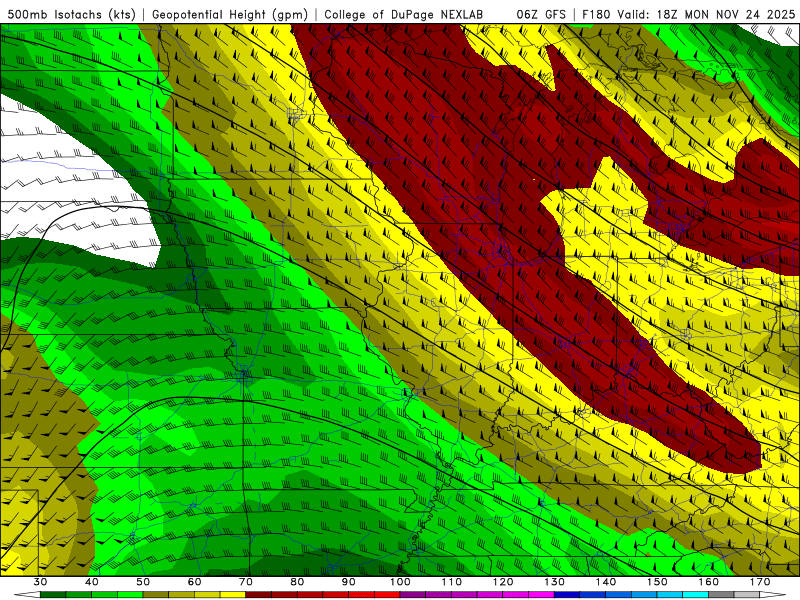Click the '160' color bar label
The height and width of the screenshot is (600, 800).
[x=709, y=582]
